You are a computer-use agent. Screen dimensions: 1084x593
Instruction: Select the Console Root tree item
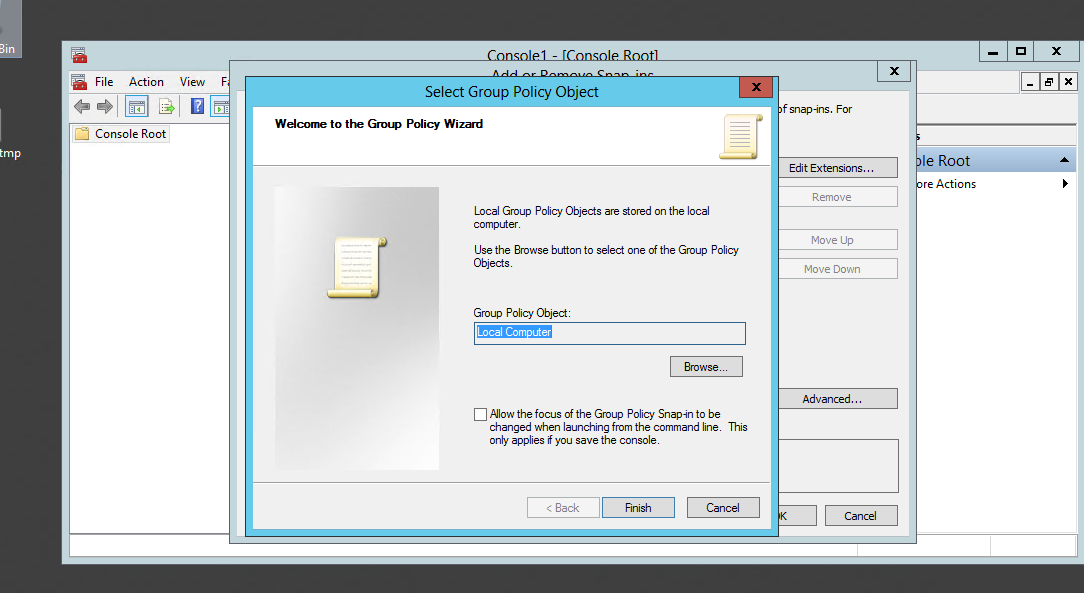point(130,133)
